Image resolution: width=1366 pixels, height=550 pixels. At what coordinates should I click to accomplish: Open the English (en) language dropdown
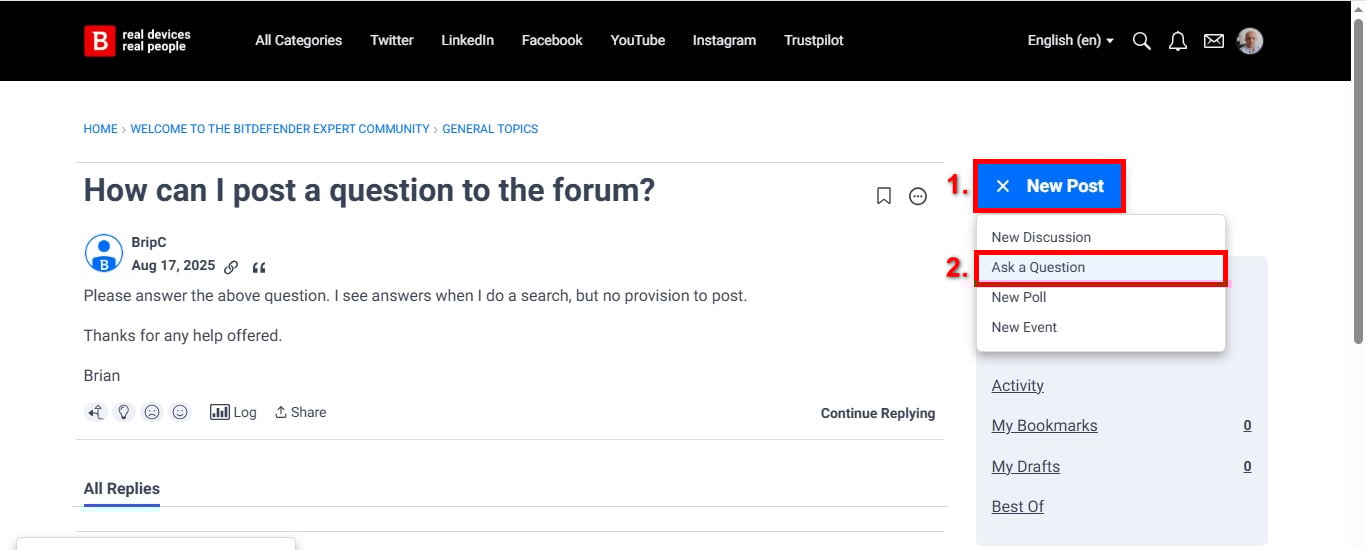(1070, 41)
